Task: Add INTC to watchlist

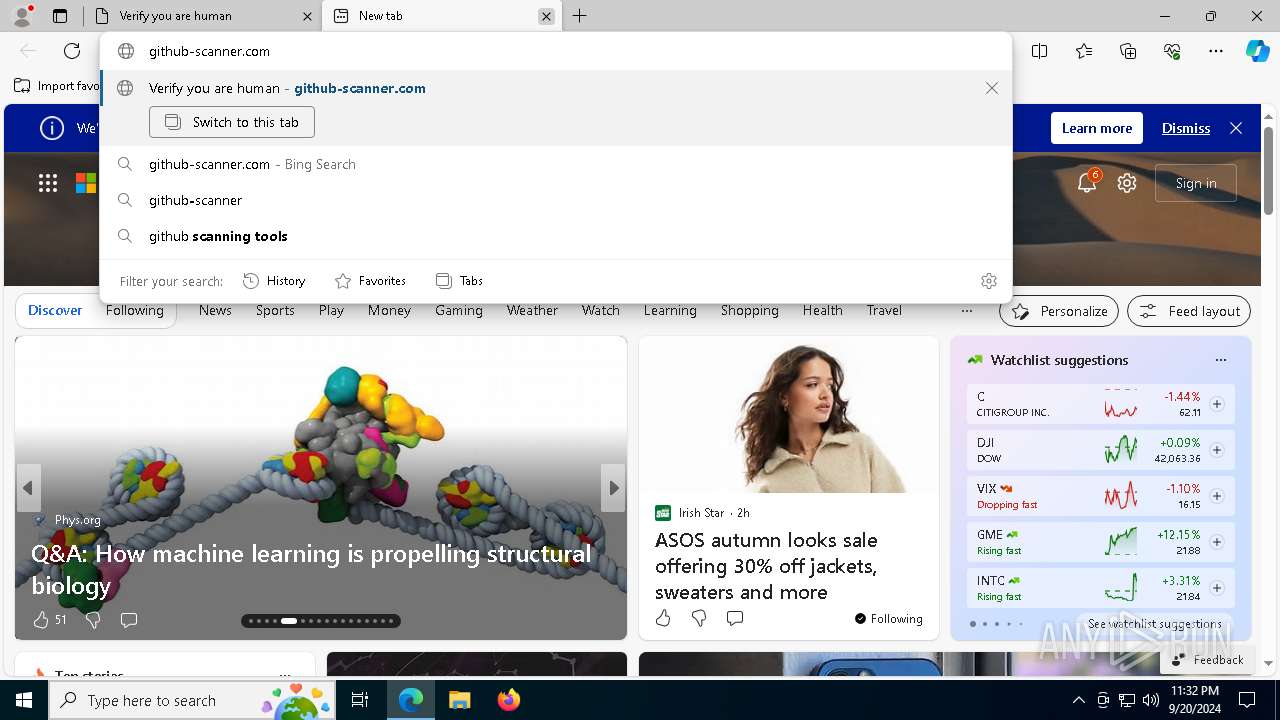Action: point(1217,588)
